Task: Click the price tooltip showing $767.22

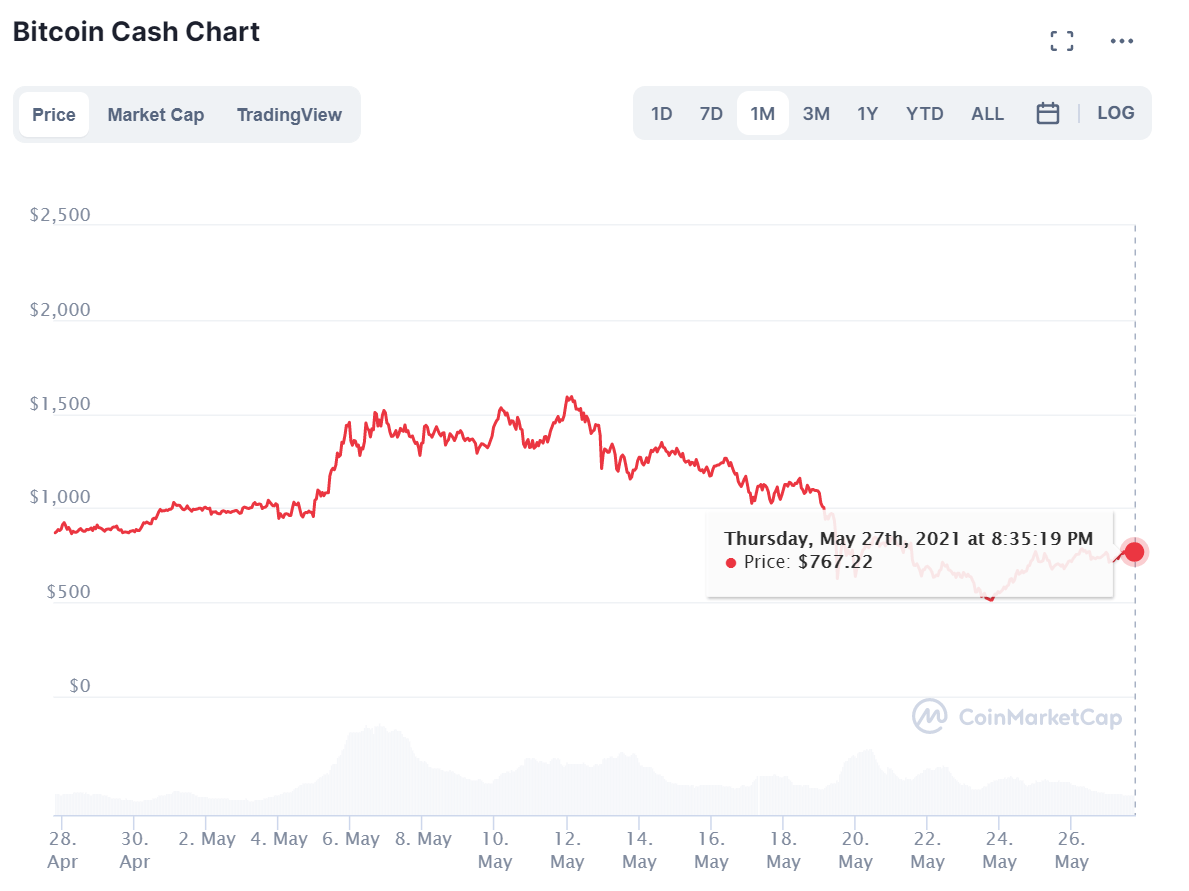Action: (909, 551)
